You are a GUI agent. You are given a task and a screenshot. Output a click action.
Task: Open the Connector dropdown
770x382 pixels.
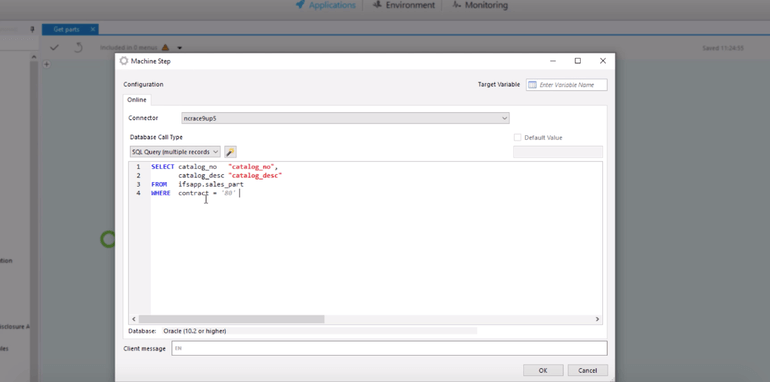345,118
